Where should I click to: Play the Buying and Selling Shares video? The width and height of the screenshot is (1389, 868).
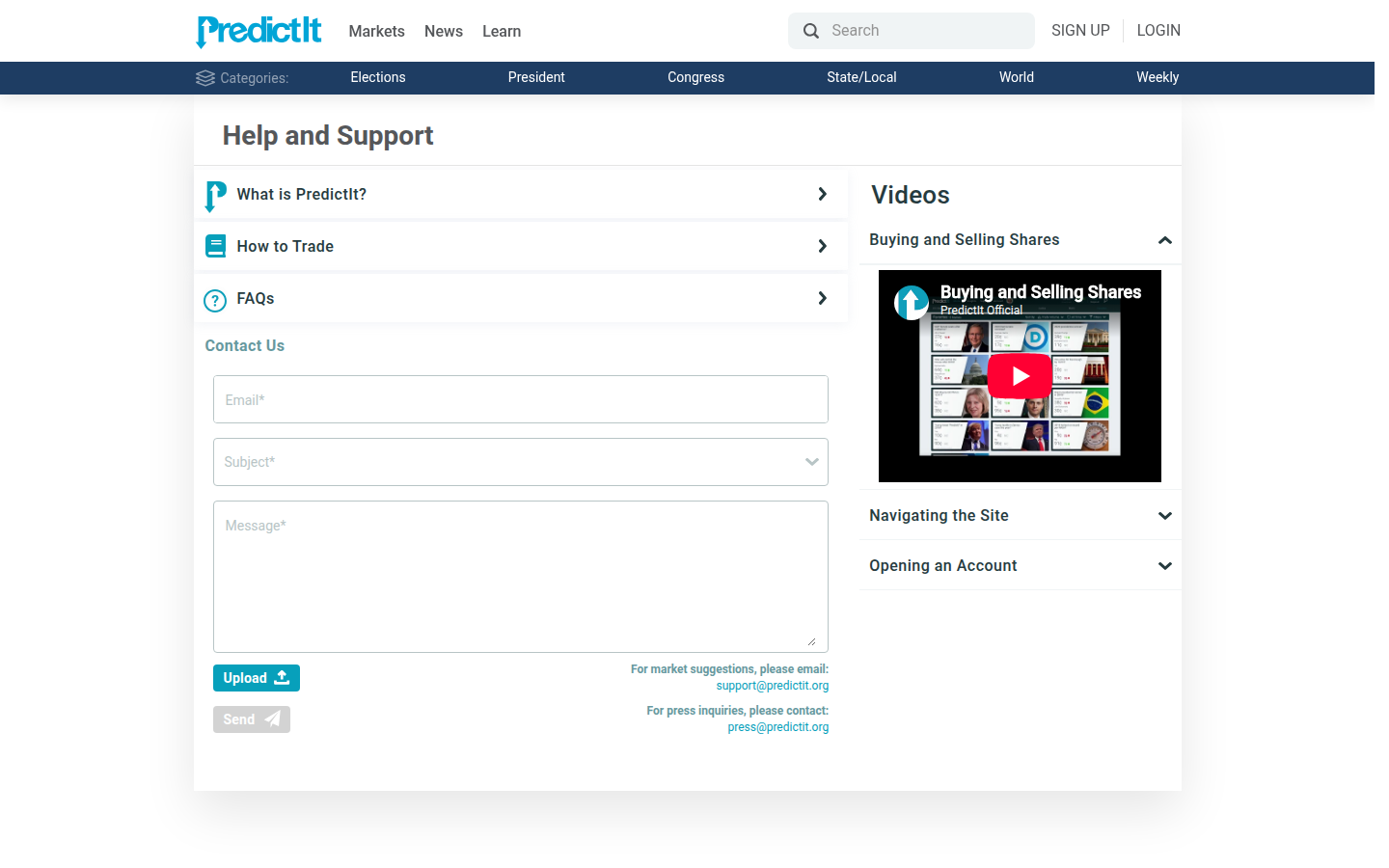(1020, 376)
